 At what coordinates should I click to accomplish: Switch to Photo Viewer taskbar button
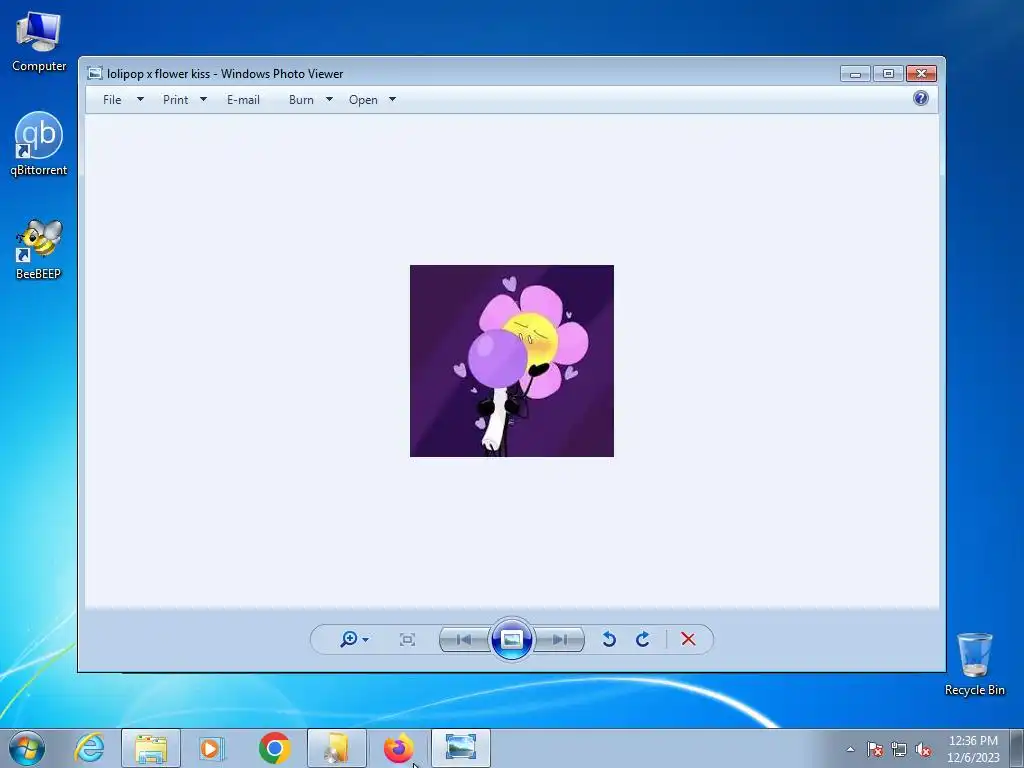tap(460, 748)
